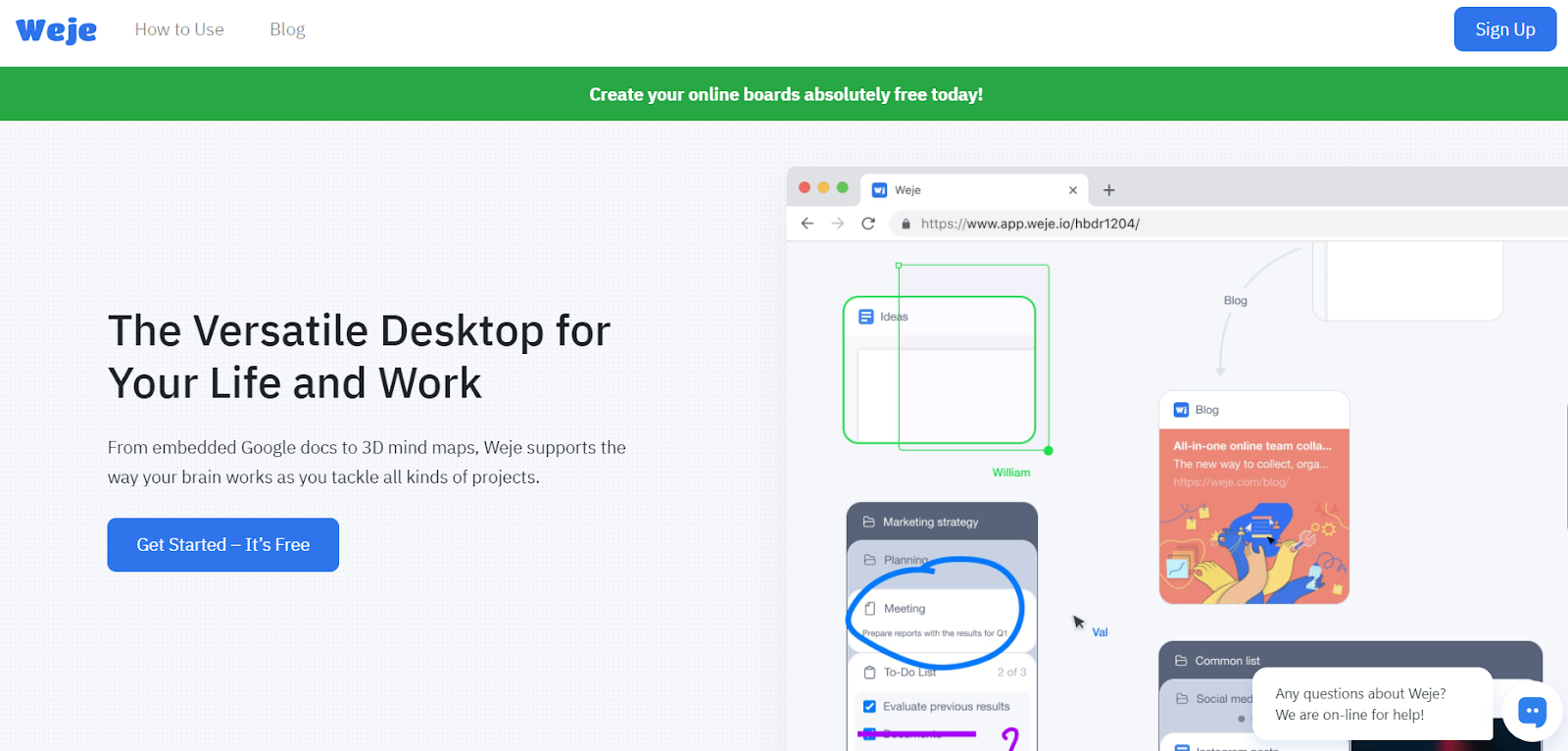Image resolution: width=1568 pixels, height=751 pixels.
Task: Click the 'Blog' connector label
Action: coord(1236,300)
